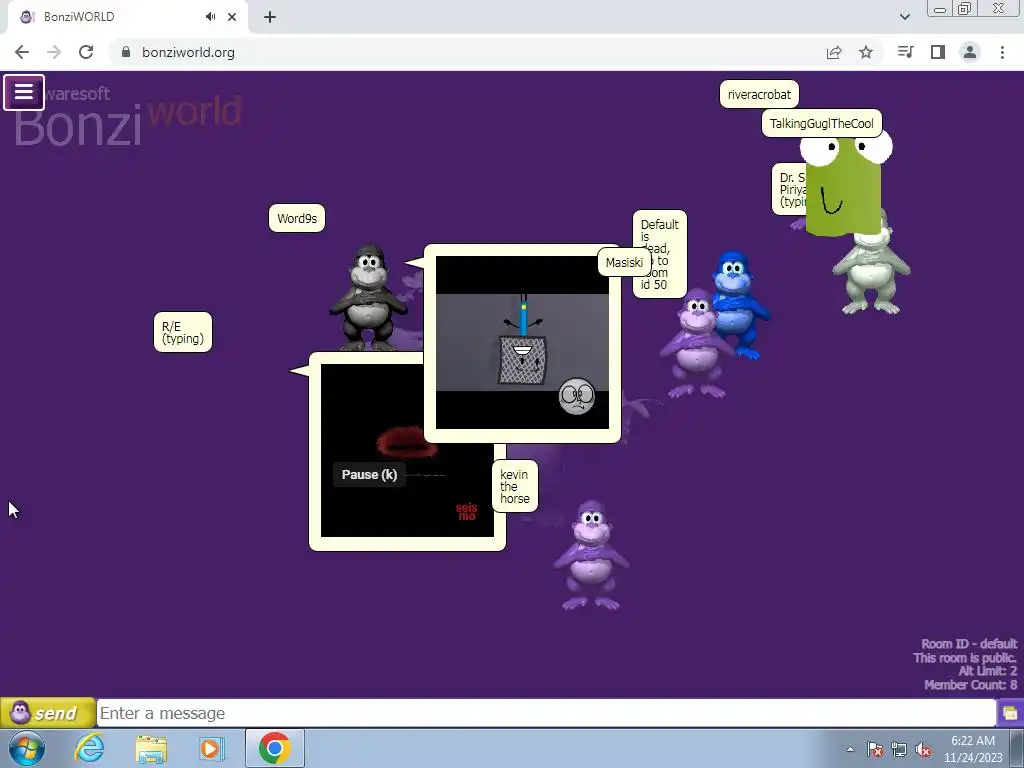
Task: Open Windows Media Player from taskbar
Action: tap(211, 748)
